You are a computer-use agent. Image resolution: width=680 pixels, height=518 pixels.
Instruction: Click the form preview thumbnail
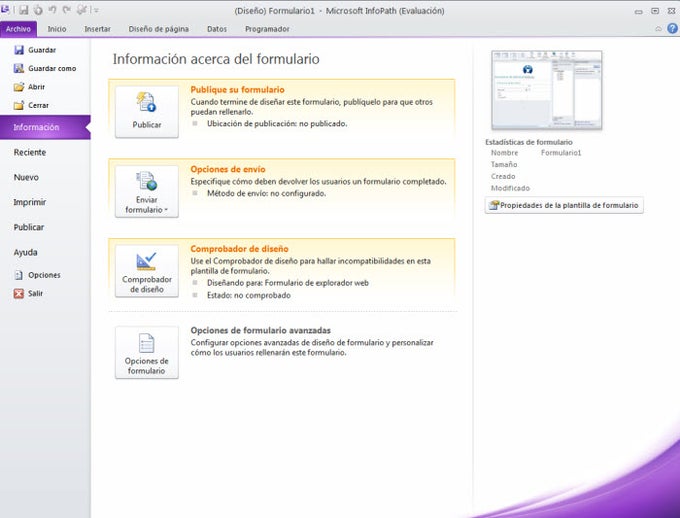tap(546, 90)
